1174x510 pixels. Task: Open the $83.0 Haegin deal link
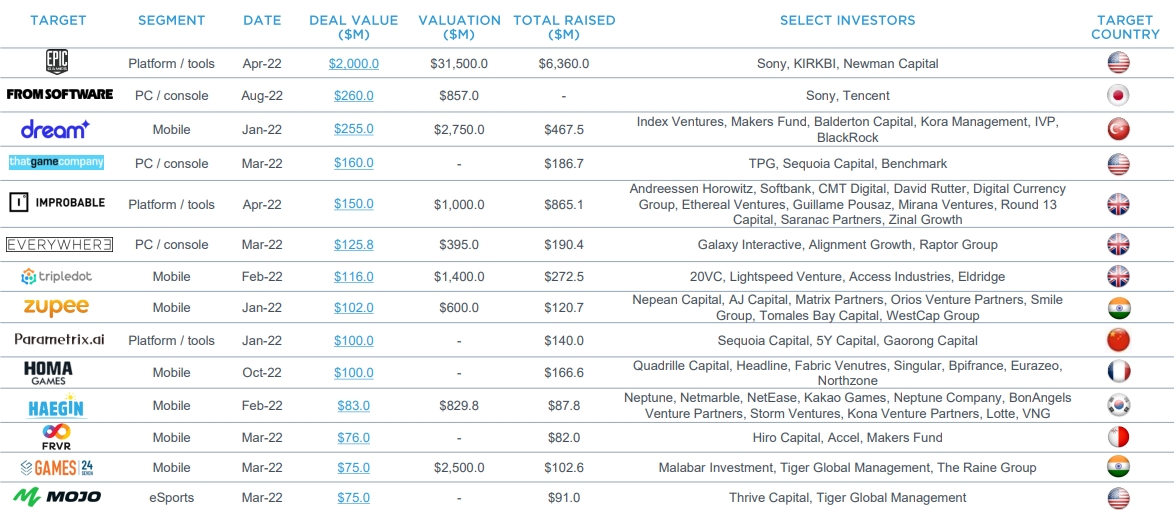pos(354,406)
